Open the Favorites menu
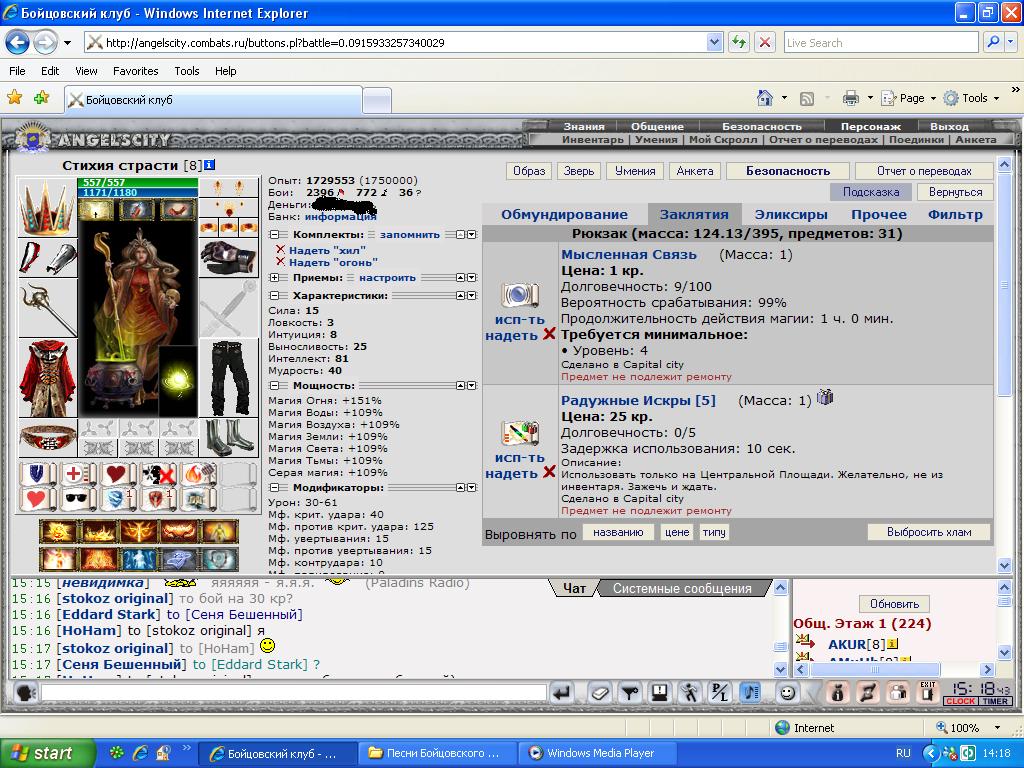This screenshot has height=768, width=1024. [x=135, y=71]
